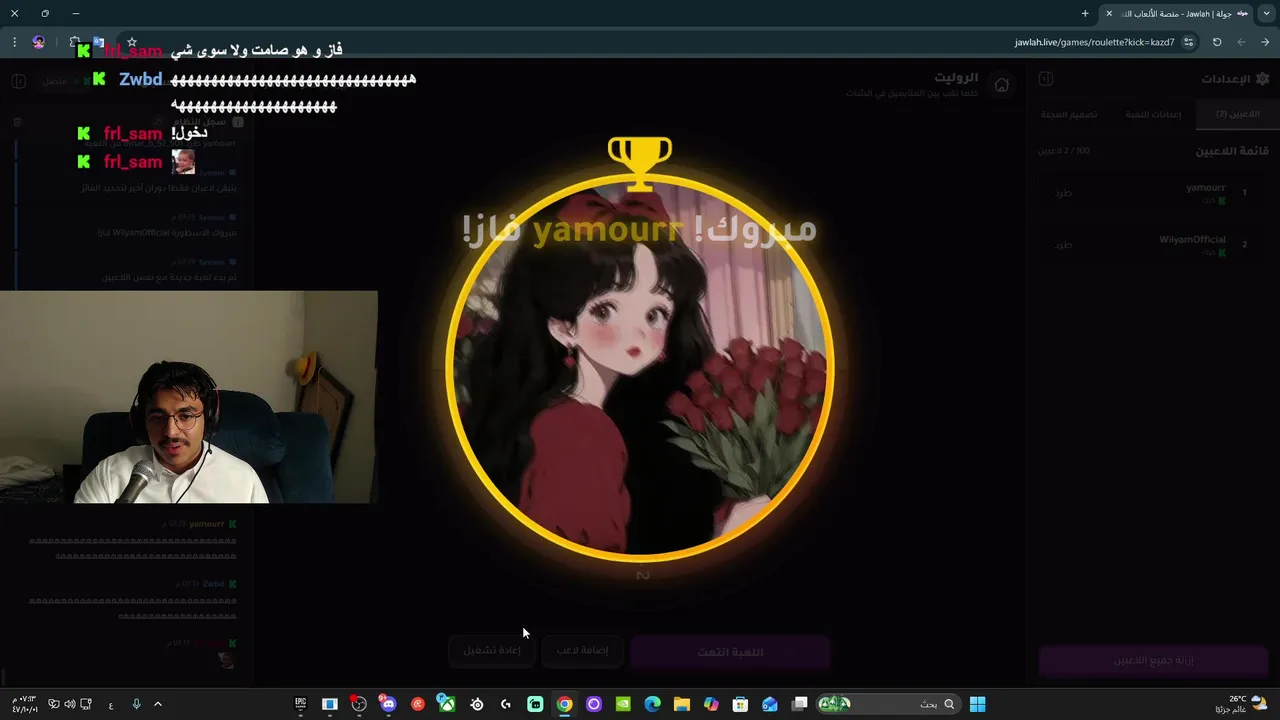1280x720 pixels.
Task: Click the volume speaker icon in system tray
Action: pos(70,704)
